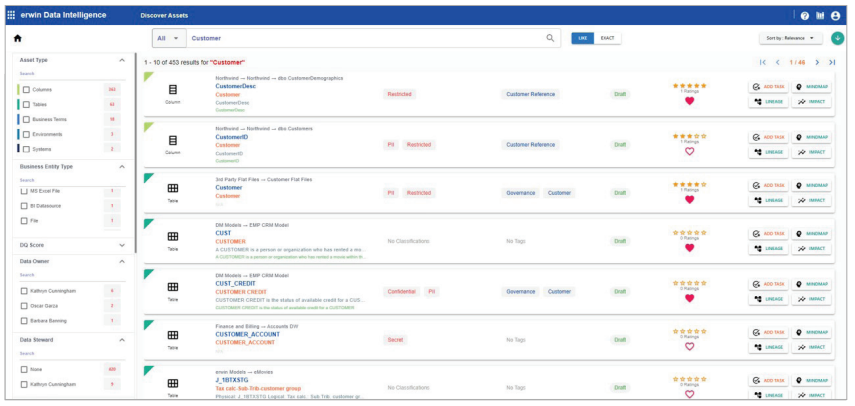Check the Business Terms filter
This screenshot has height=406, width=855.
pyautogui.click(x=26, y=119)
